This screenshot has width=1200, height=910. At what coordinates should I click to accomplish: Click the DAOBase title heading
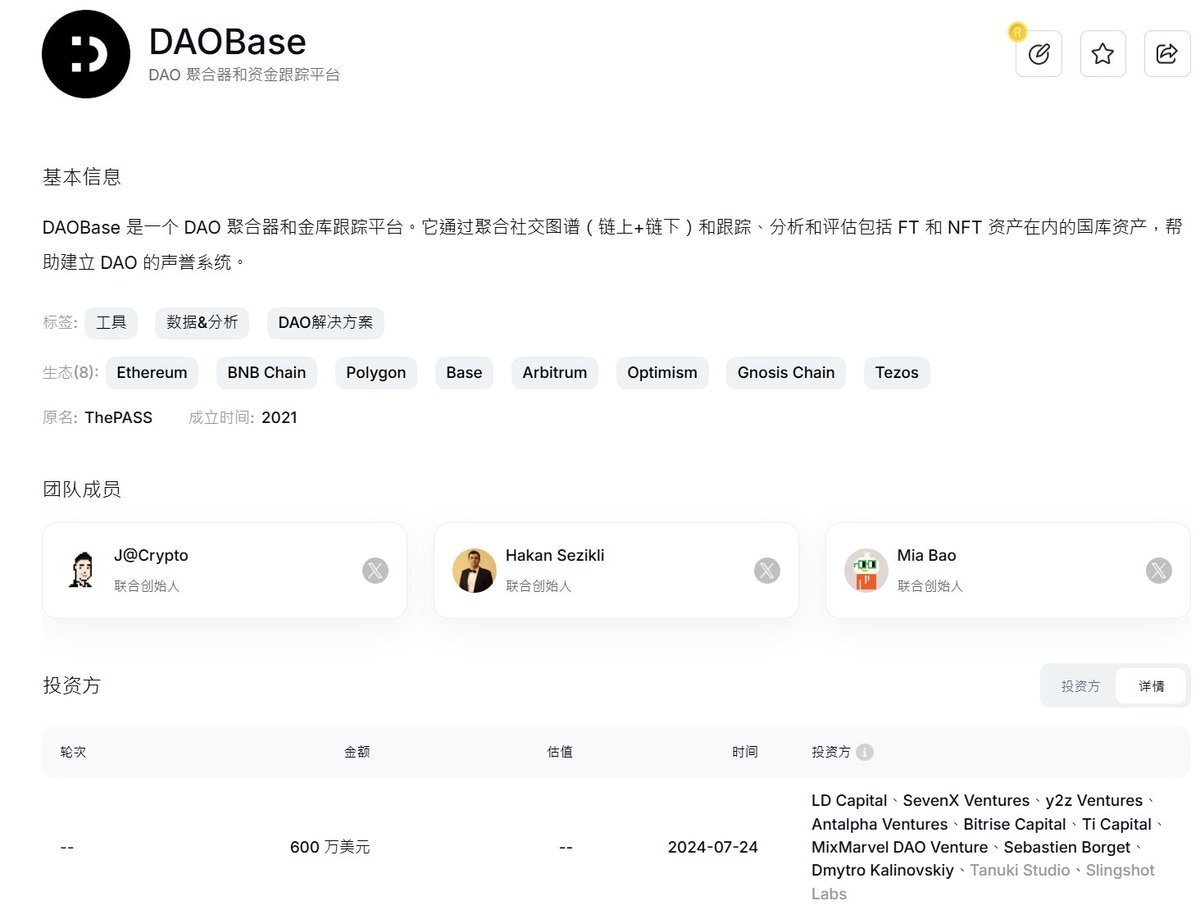tap(228, 42)
